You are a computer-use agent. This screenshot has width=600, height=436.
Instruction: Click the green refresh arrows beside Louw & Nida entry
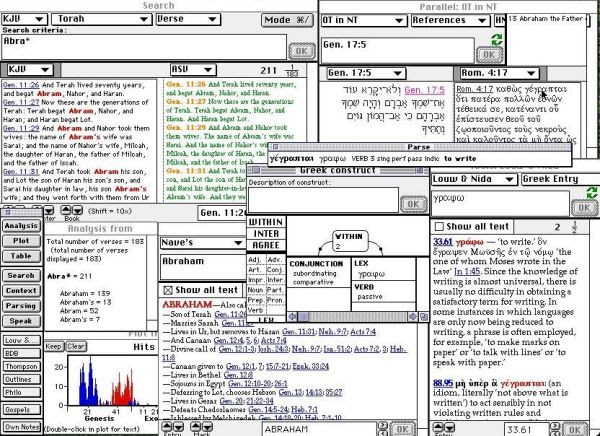[x=592, y=193]
